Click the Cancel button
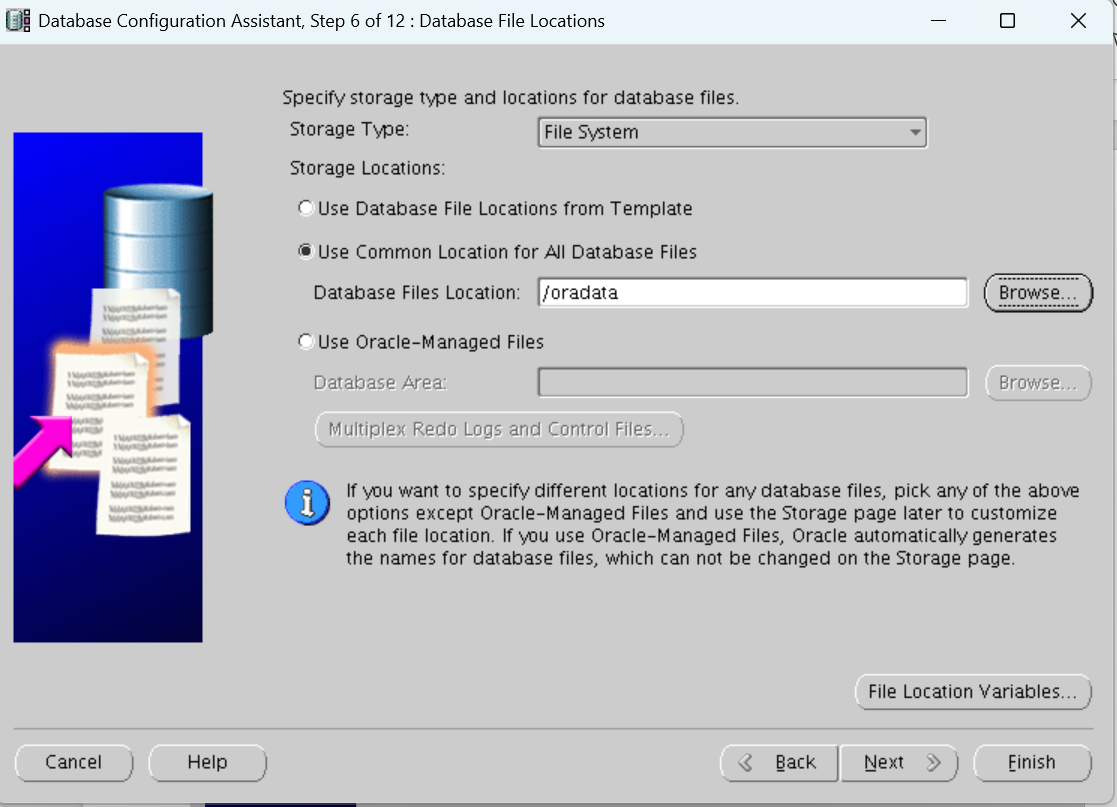The image size is (1117, 807). (x=74, y=762)
